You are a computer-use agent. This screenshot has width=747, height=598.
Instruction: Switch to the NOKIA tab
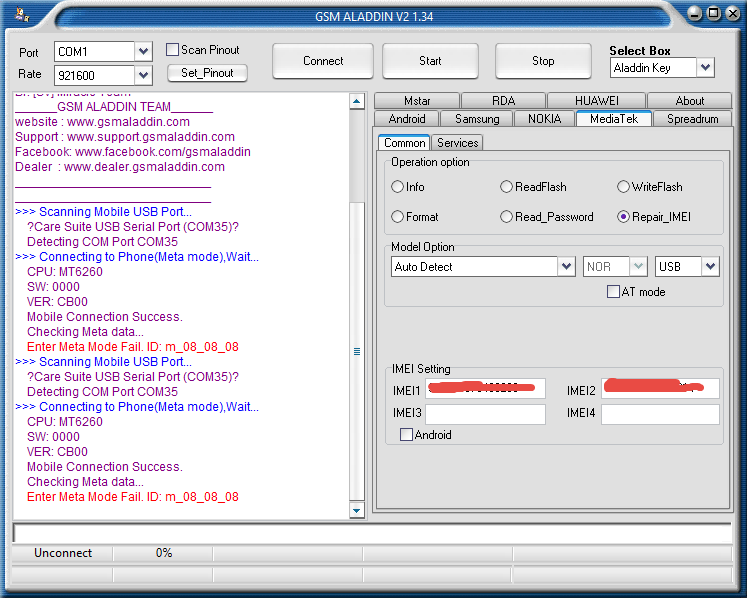click(x=545, y=119)
